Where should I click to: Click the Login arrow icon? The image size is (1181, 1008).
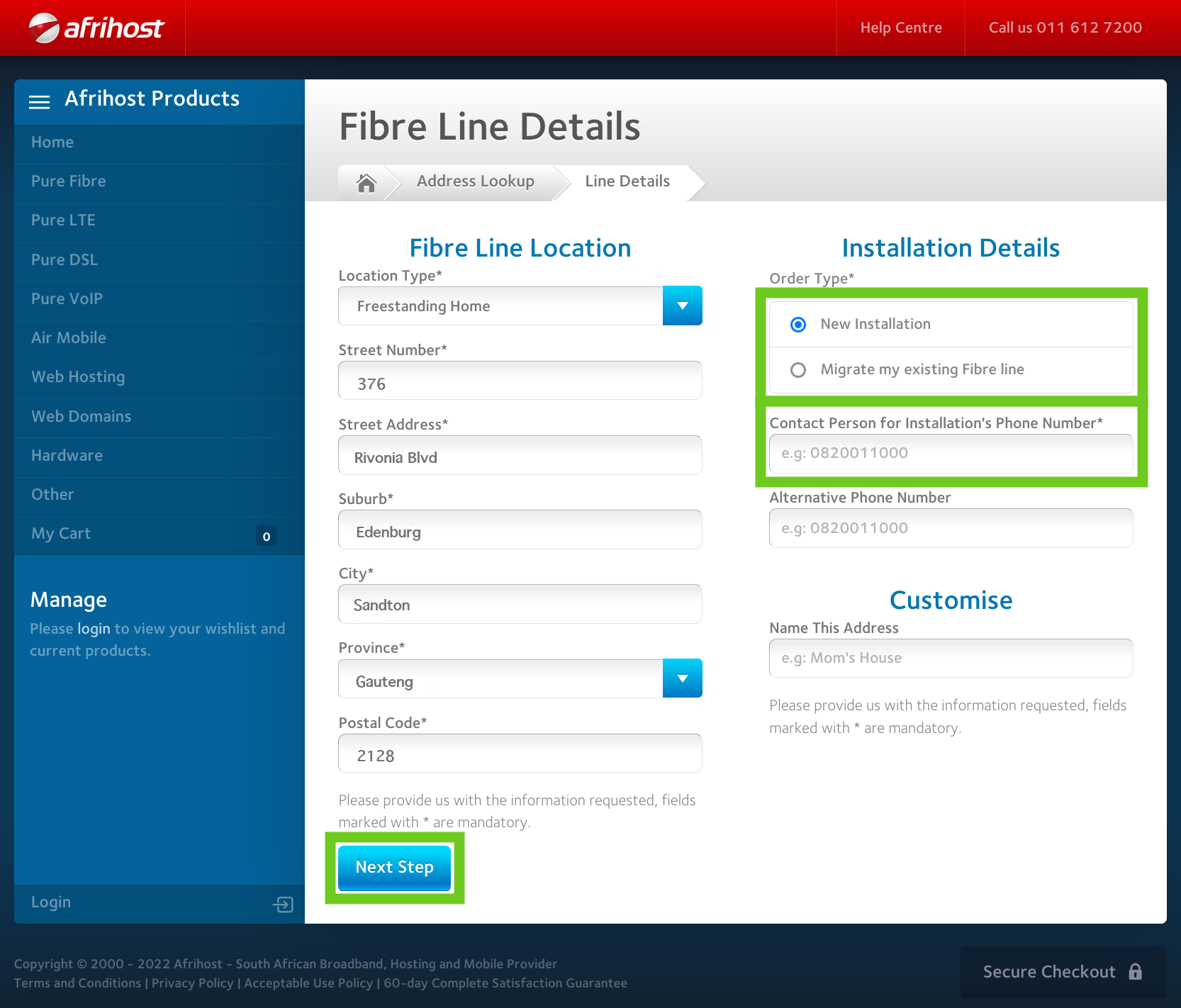(x=283, y=904)
